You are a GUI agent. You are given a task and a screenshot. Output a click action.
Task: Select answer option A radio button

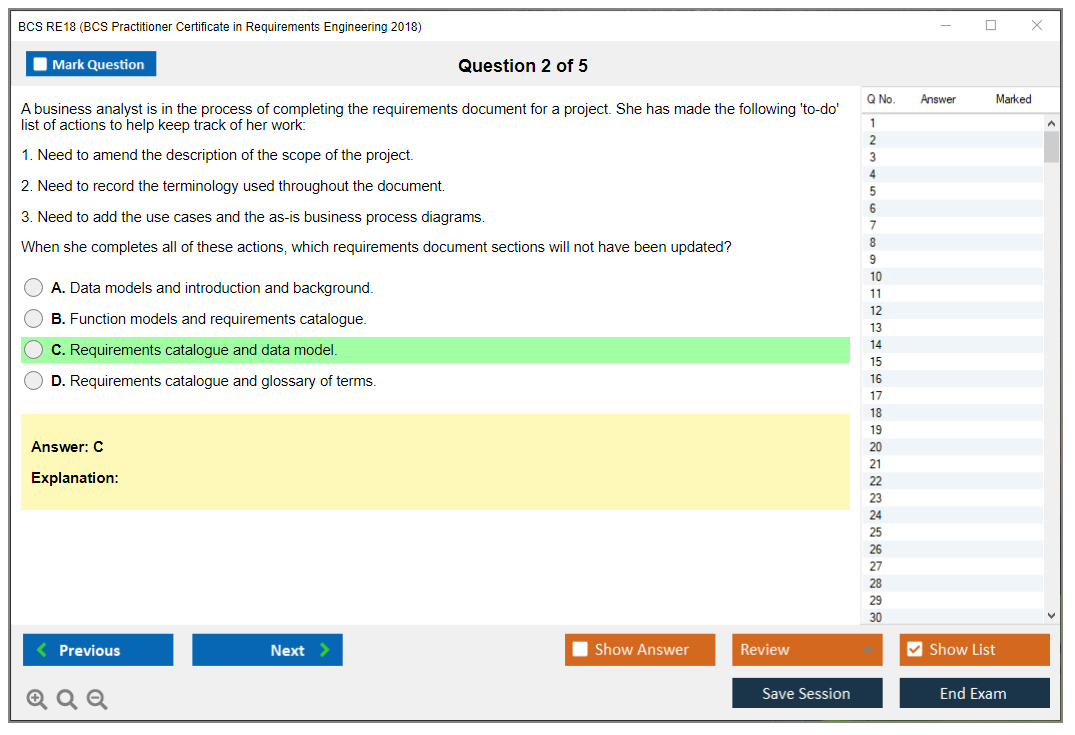pyautogui.click(x=34, y=288)
